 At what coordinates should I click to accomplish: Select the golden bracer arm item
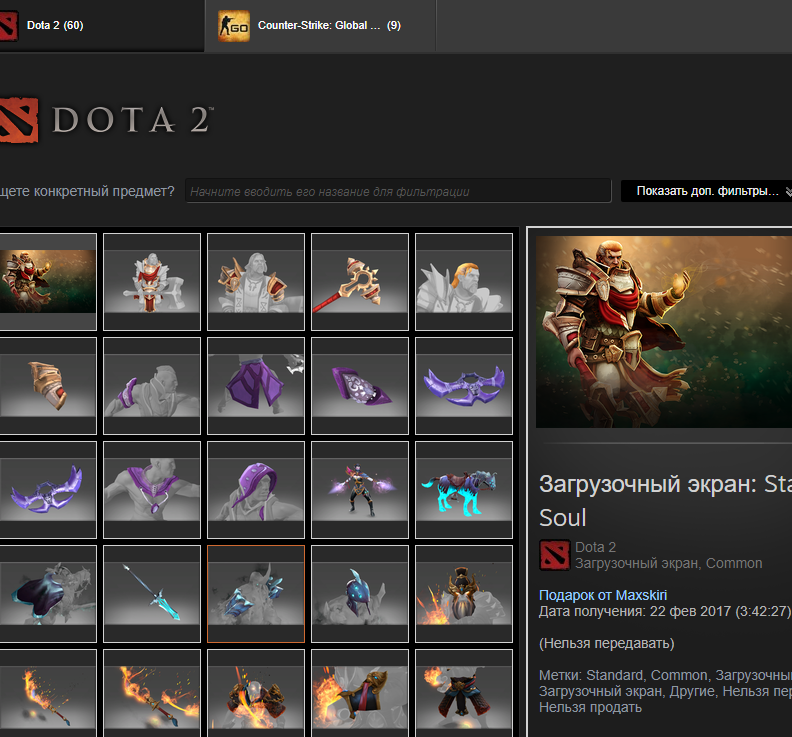(x=47, y=386)
